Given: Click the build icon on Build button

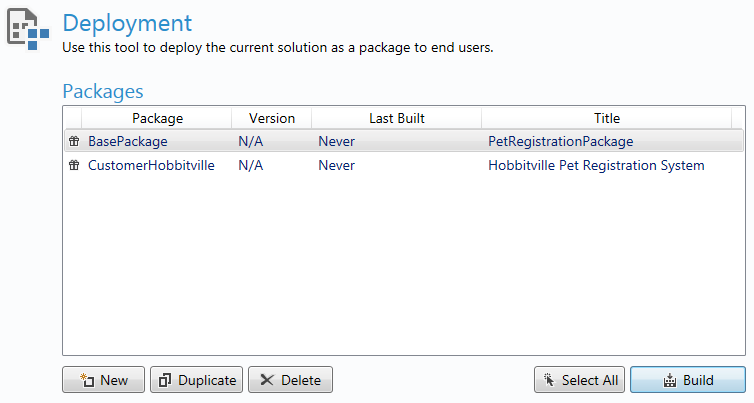Looking at the screenshot, I should click(670, 380).
